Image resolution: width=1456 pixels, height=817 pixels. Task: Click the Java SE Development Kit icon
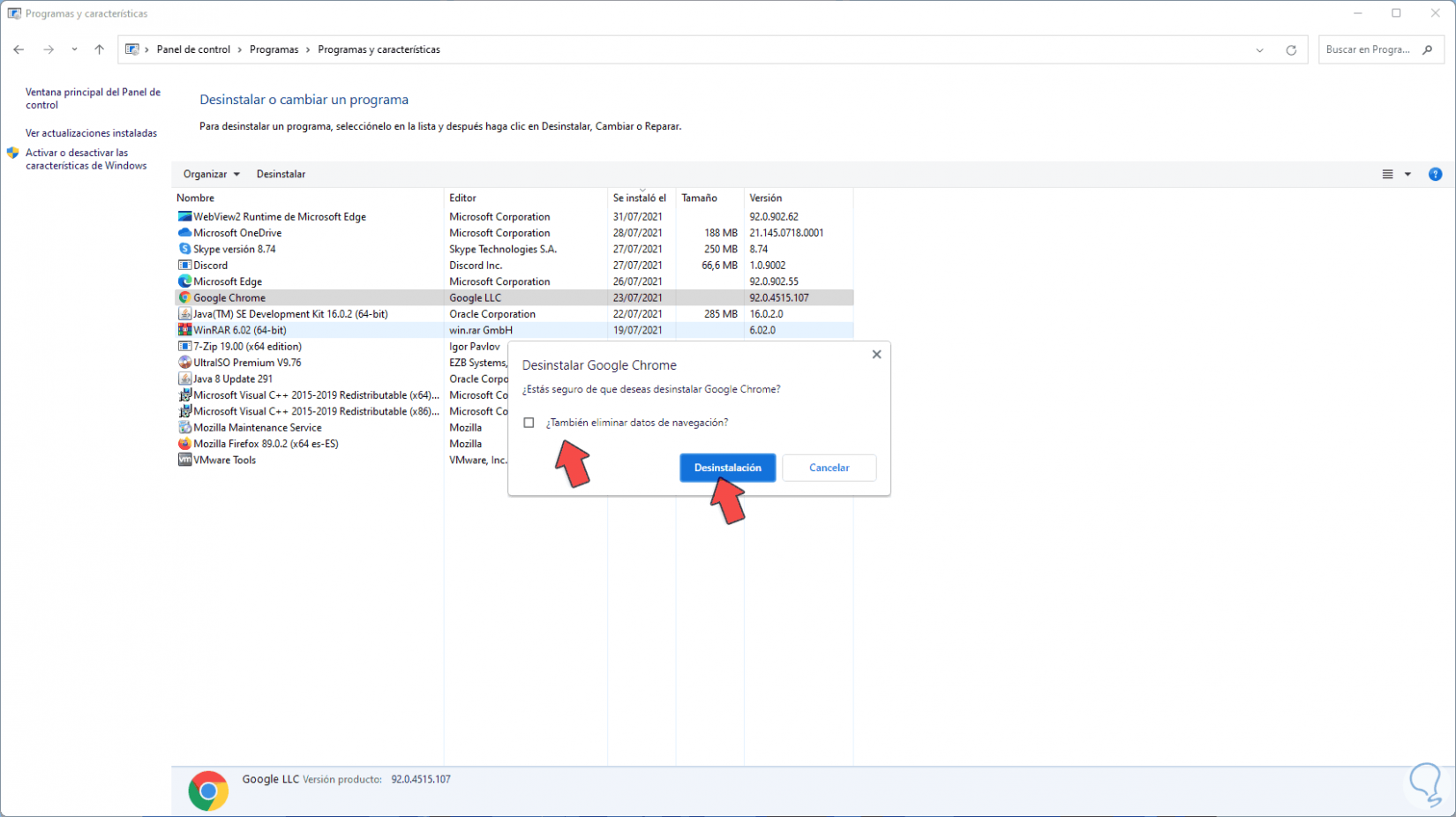[x=184, y=314]
